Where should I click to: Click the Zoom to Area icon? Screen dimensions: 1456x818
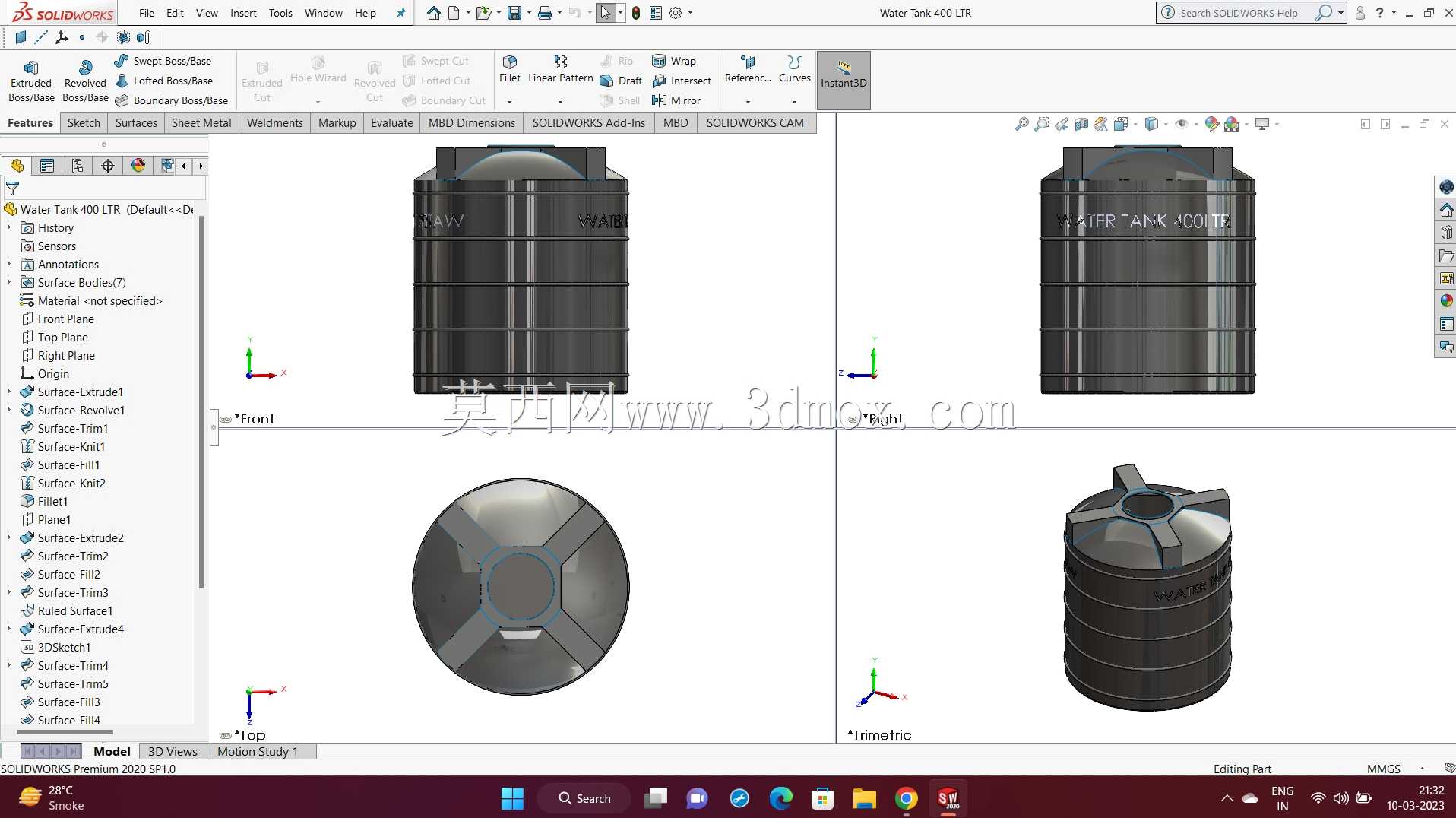tap(1042, 124)
